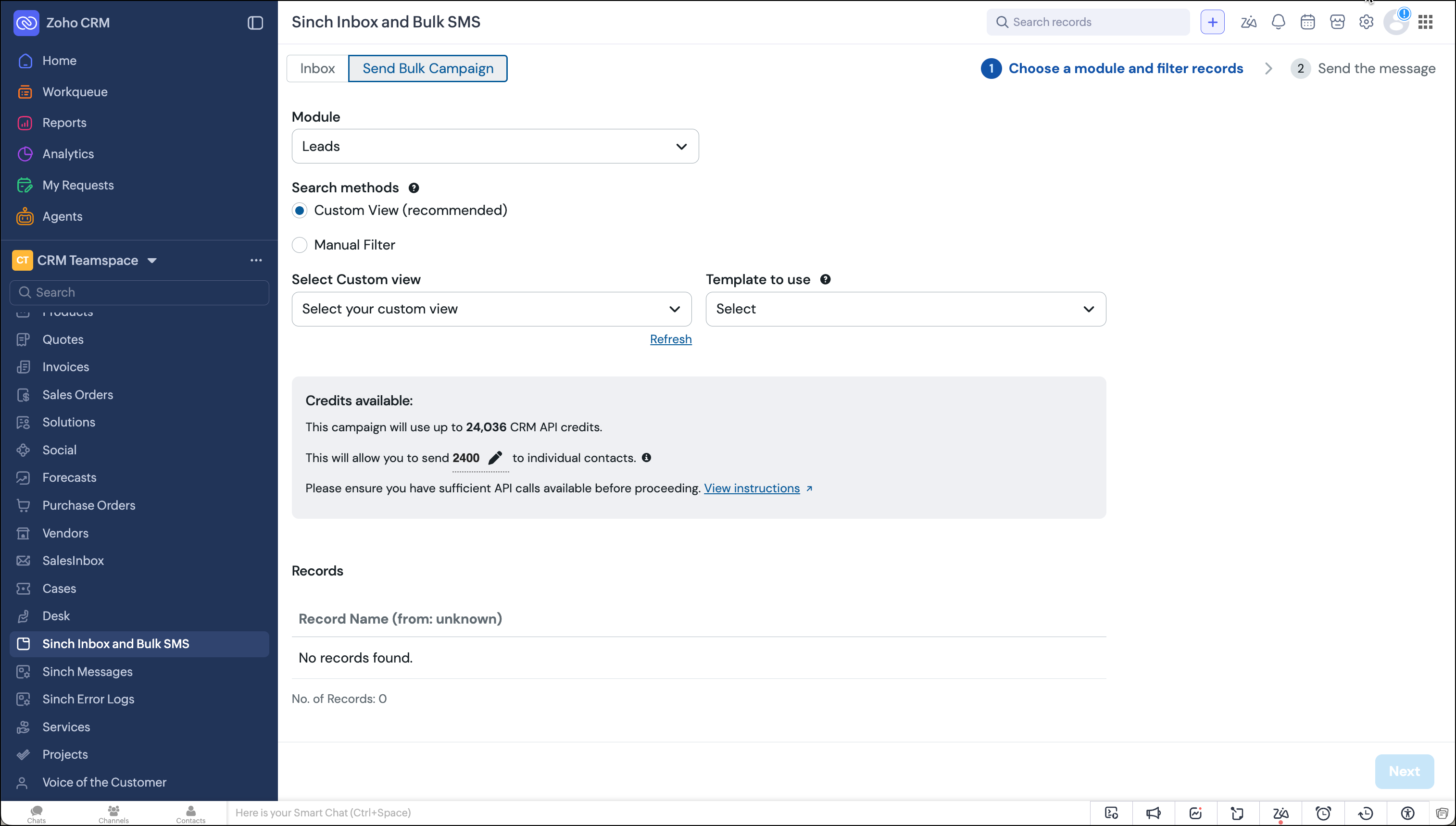The image size is (1456, 826).
Task: Click the Template to use help icon
Action: 825,279
